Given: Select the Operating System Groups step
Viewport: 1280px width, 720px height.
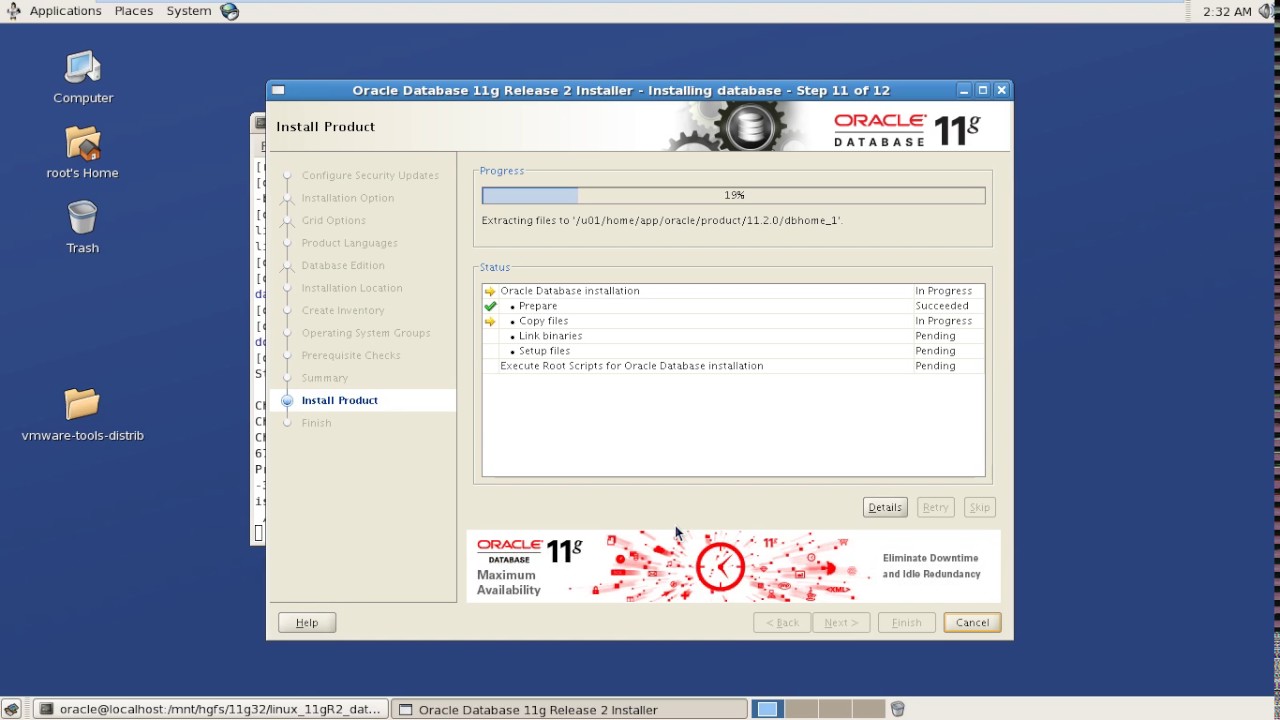Looking at the screenshot, I should [366, 333].
